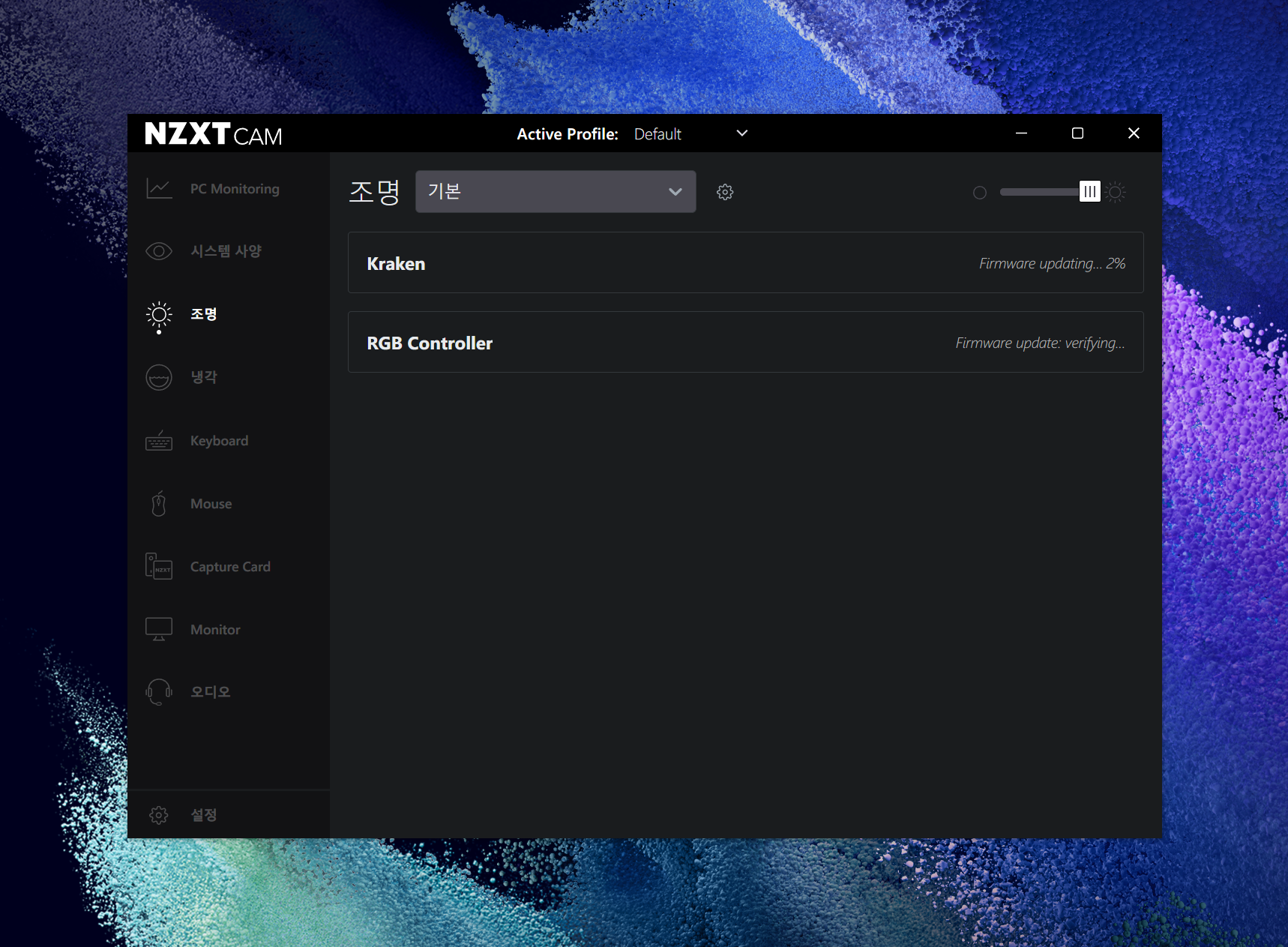1288x947 pixels.
Task: Click the Keyboard icon in sidebar
Action: (x=159, y=441)
